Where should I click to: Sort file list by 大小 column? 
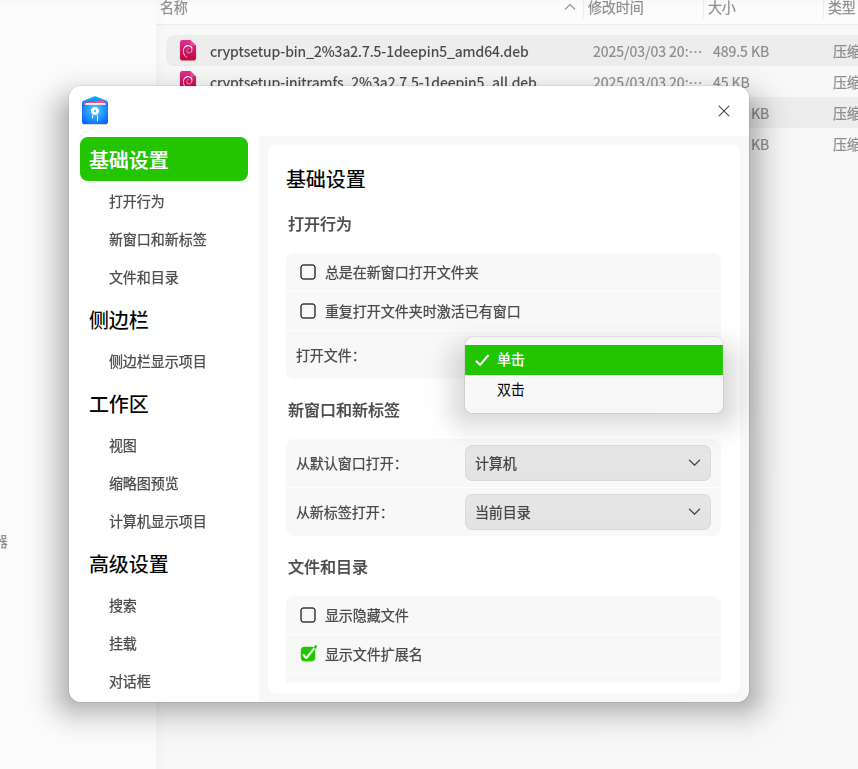[x=721, y=8]
